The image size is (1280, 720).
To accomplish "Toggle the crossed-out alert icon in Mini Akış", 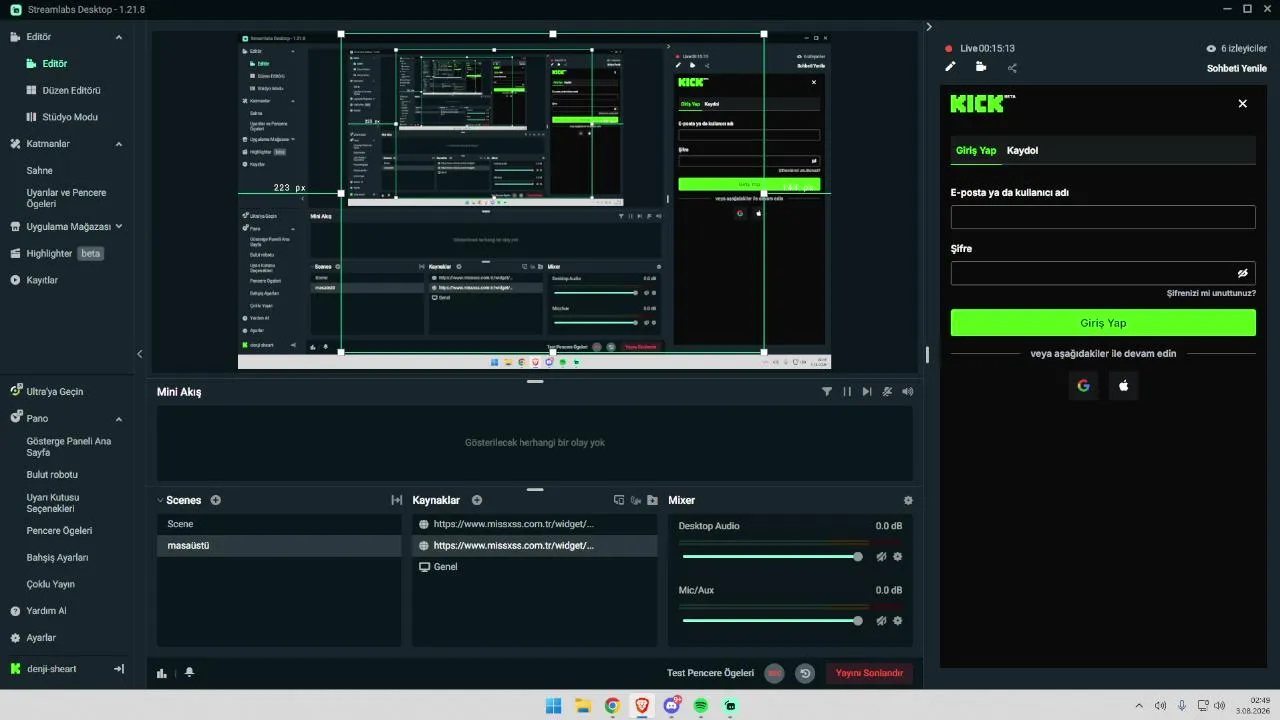I will tap(887, 392).
